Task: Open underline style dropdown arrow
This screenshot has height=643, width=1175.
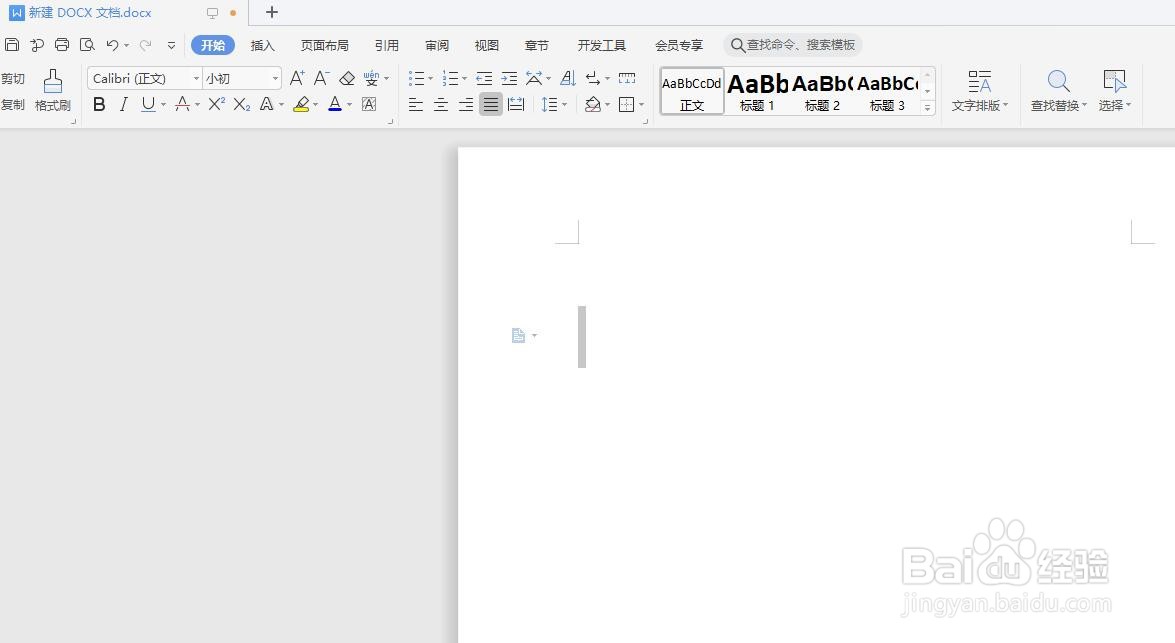Action: click(163, 105)
